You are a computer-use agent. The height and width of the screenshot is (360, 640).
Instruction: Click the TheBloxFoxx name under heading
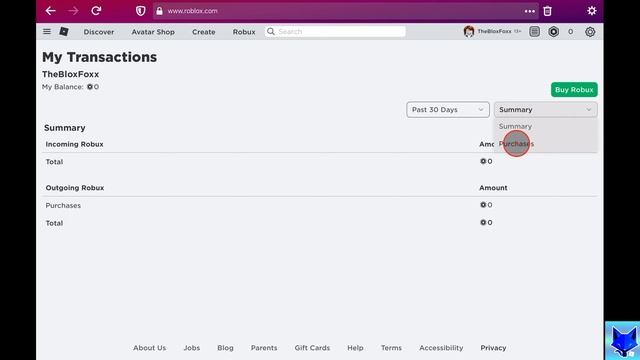pos(71,74)
